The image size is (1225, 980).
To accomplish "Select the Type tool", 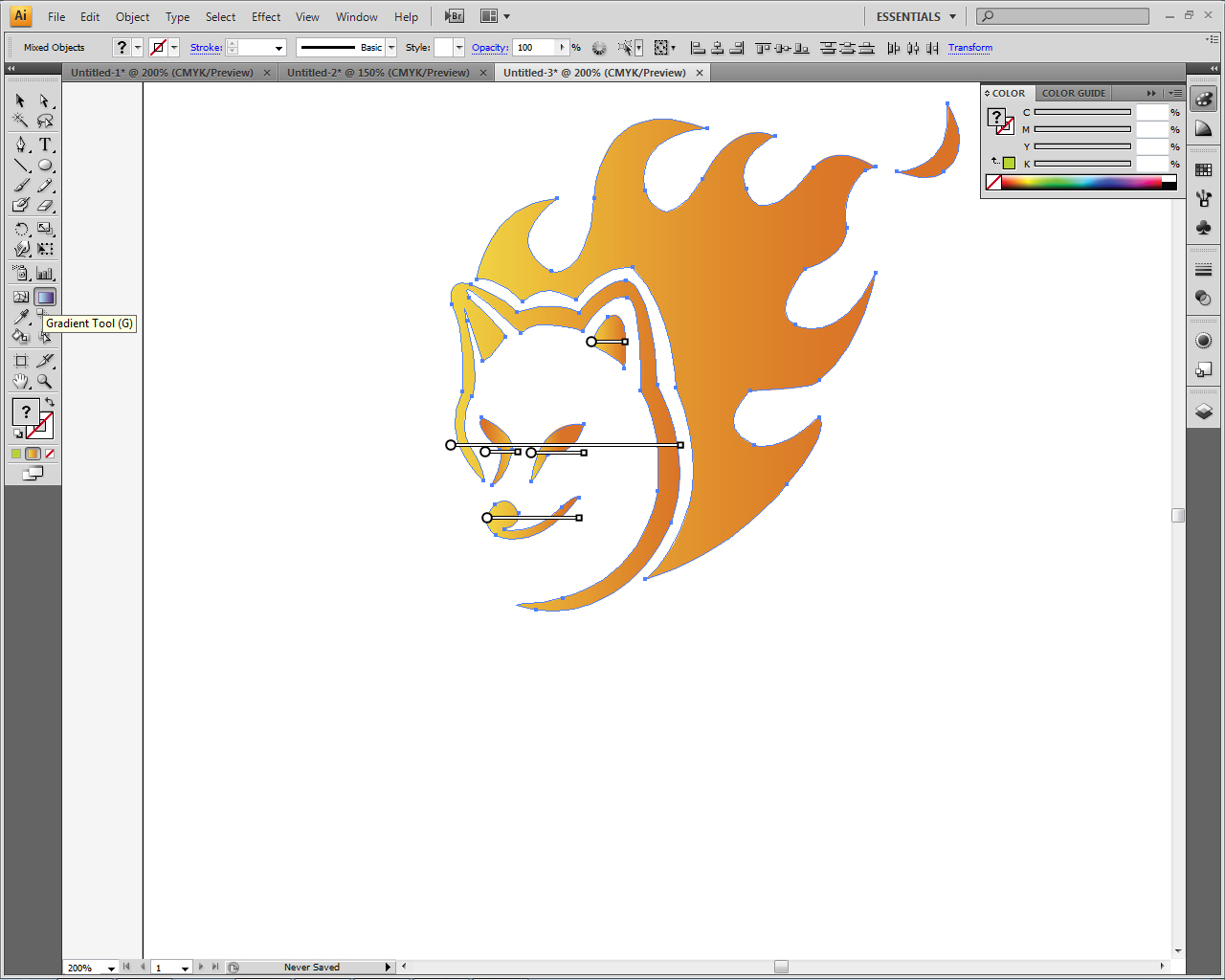I will [45, 145].
